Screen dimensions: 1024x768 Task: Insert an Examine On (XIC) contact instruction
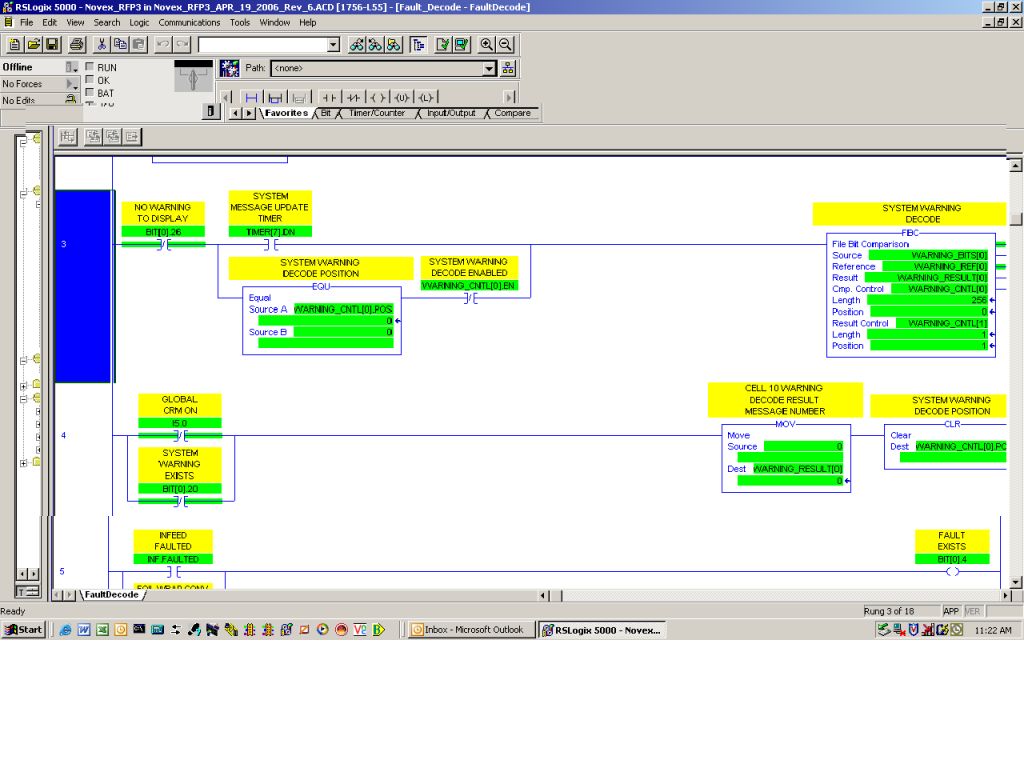click(x=330, y=97)
